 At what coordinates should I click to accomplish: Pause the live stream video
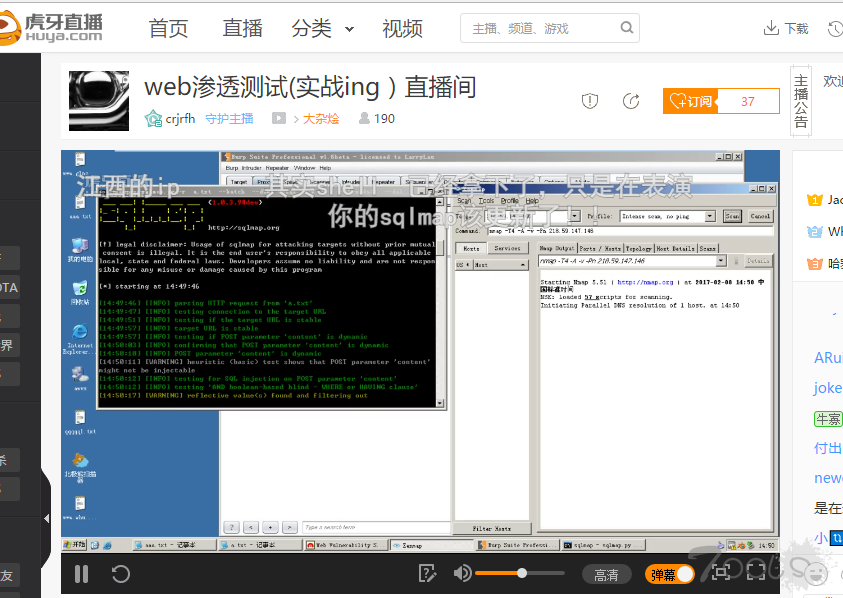click(82, 574)
